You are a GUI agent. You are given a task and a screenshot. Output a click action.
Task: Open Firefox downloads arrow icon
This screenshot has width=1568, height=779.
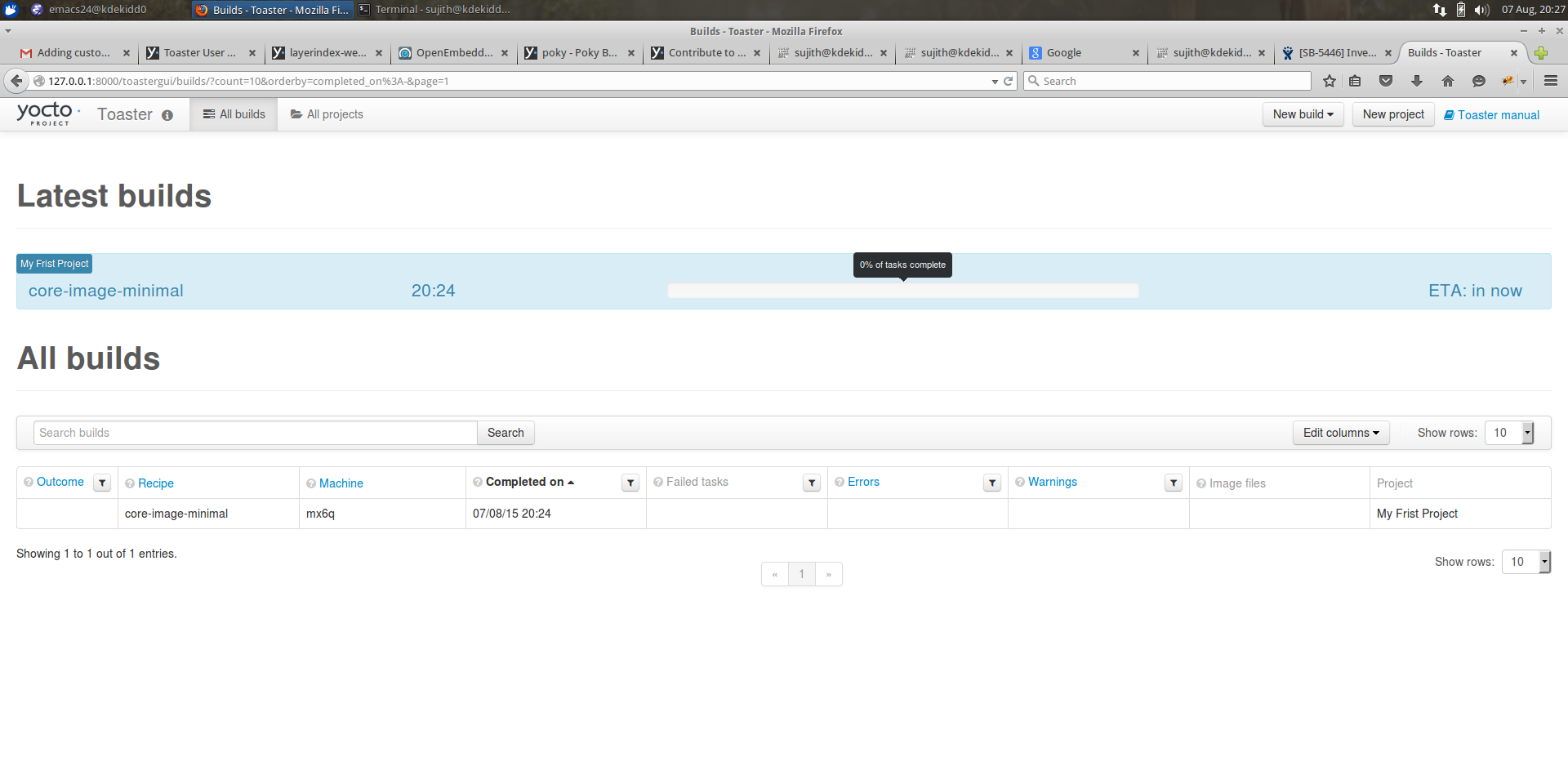(x=1417, y=81)
